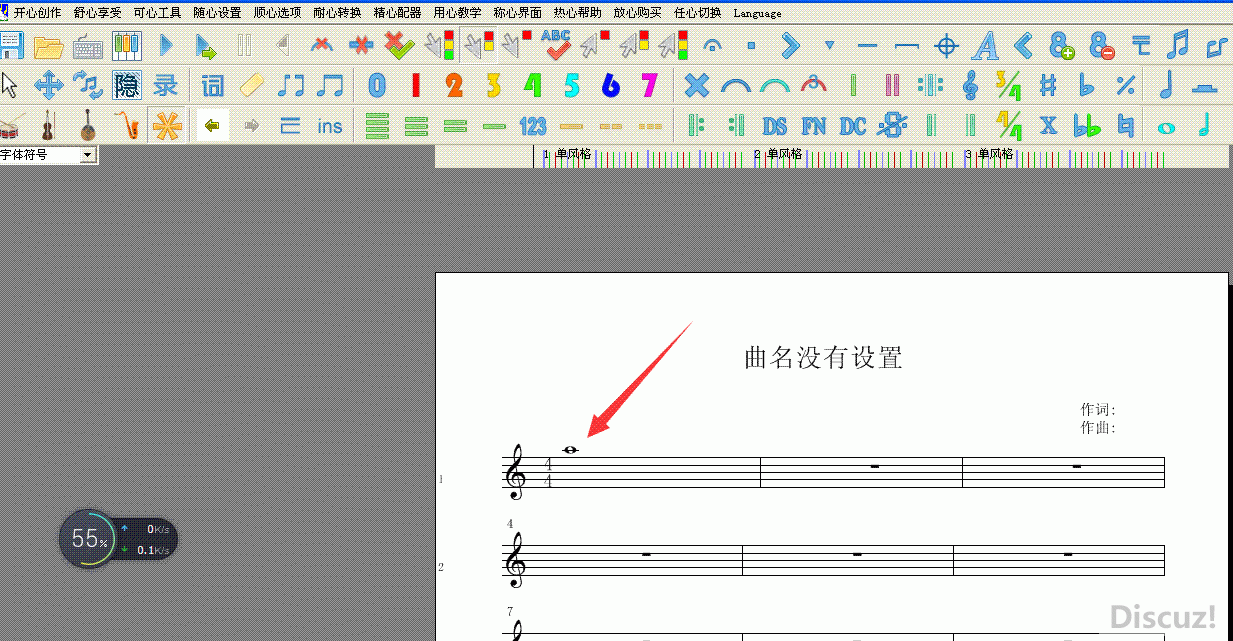Click the 作词: lyricist field text

click(1097, 409)
